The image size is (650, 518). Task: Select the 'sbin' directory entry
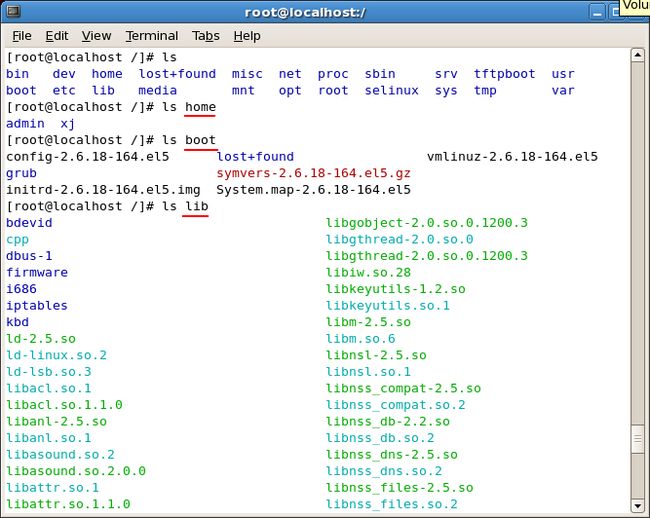[x=380, y=74]
